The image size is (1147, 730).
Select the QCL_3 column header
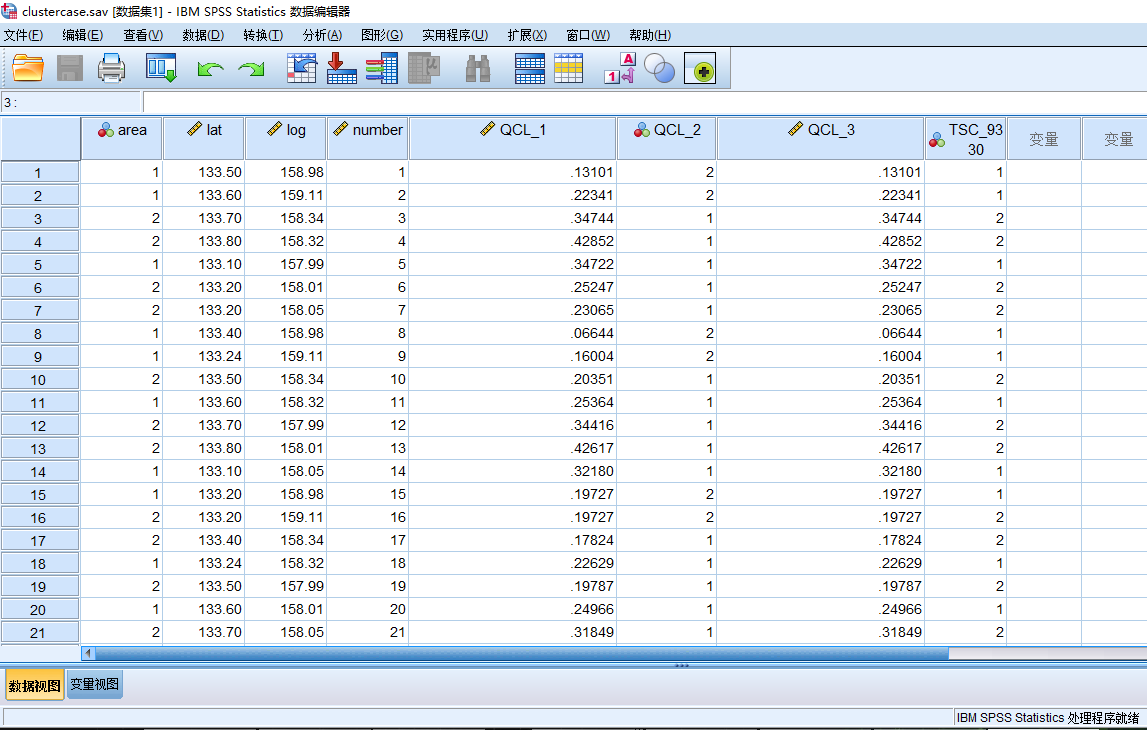820,138
